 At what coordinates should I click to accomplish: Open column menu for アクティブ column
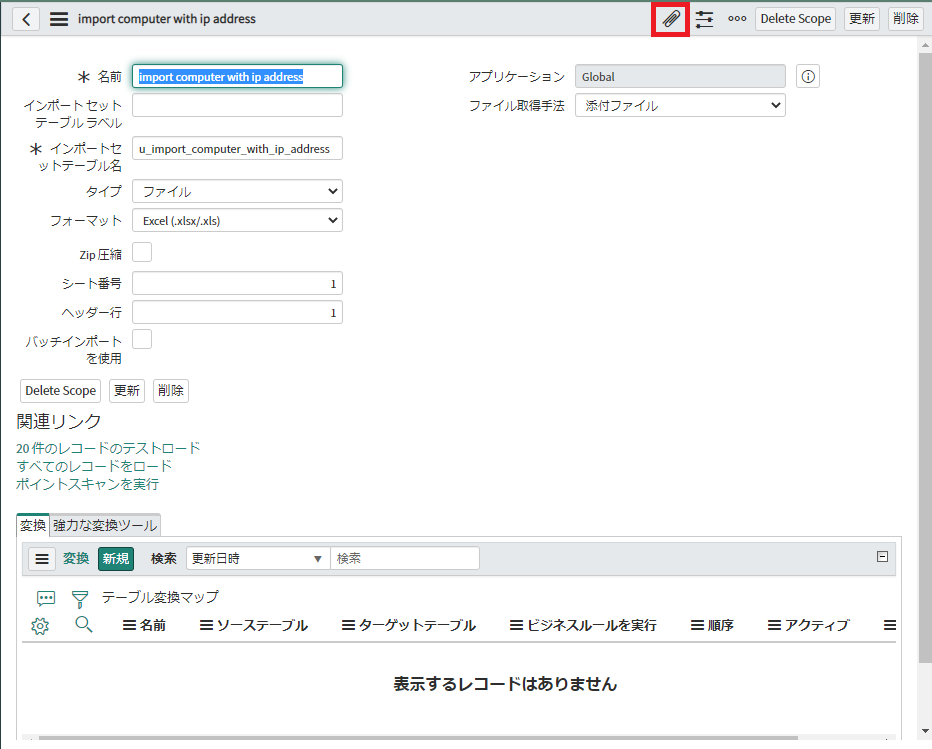[774, 625]
